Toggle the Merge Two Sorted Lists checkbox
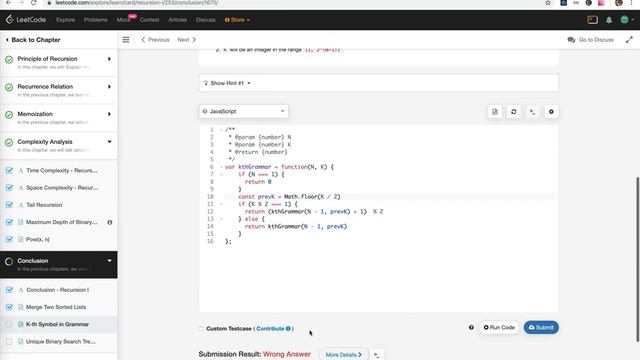 [9, 307]
